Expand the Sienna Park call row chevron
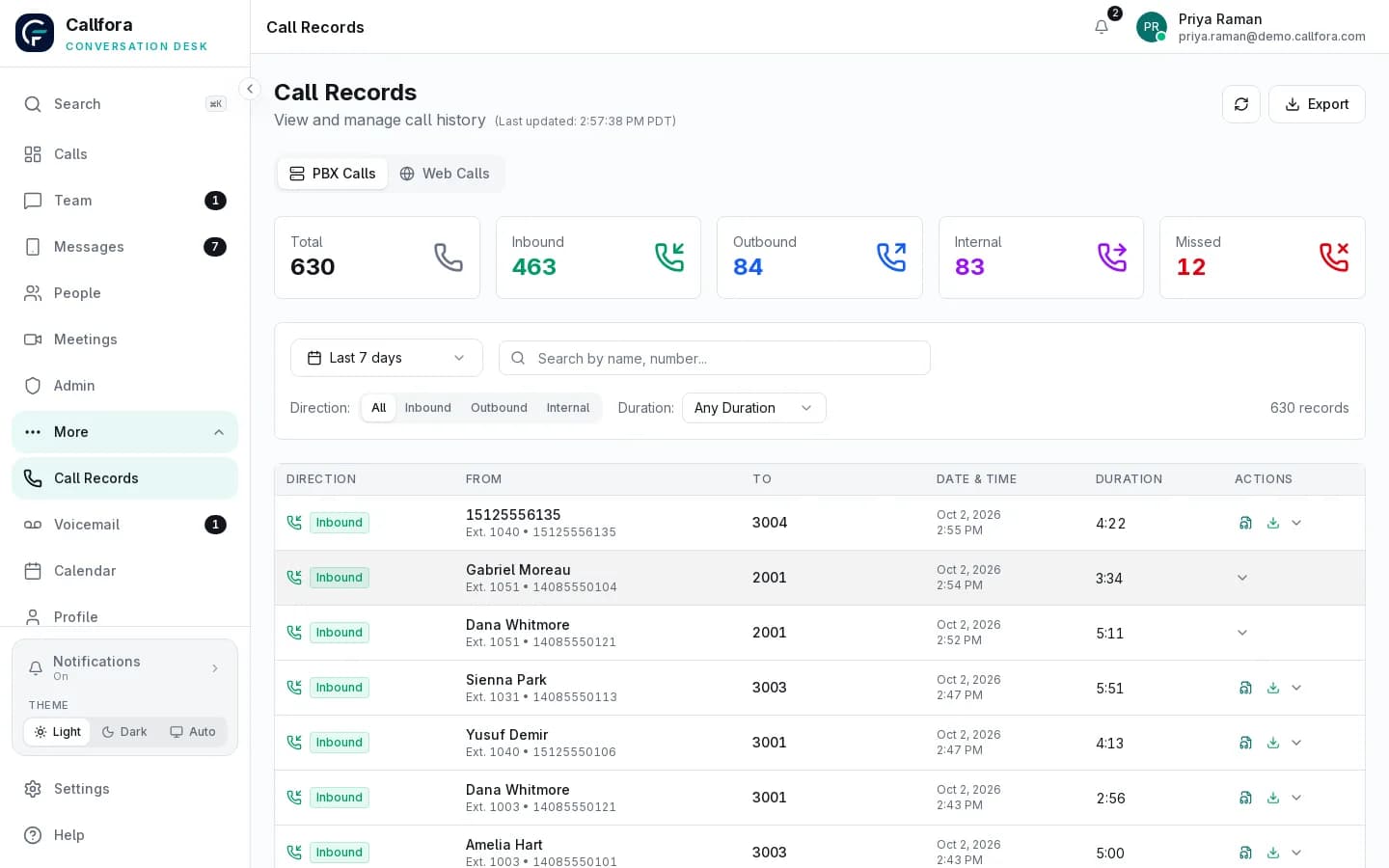 point(1296,688)
